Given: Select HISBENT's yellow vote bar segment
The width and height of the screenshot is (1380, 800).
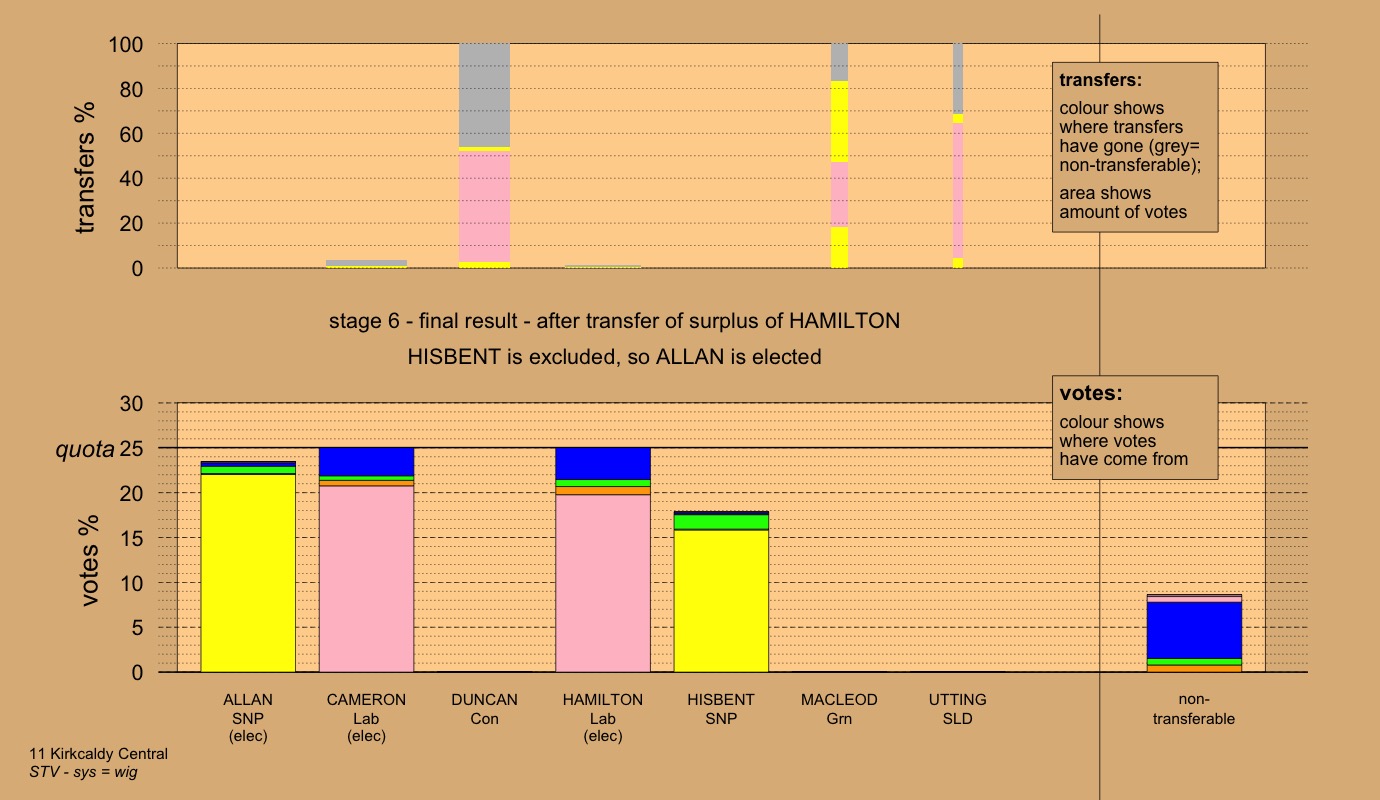Looking at the screenshot, I should 721,601.
